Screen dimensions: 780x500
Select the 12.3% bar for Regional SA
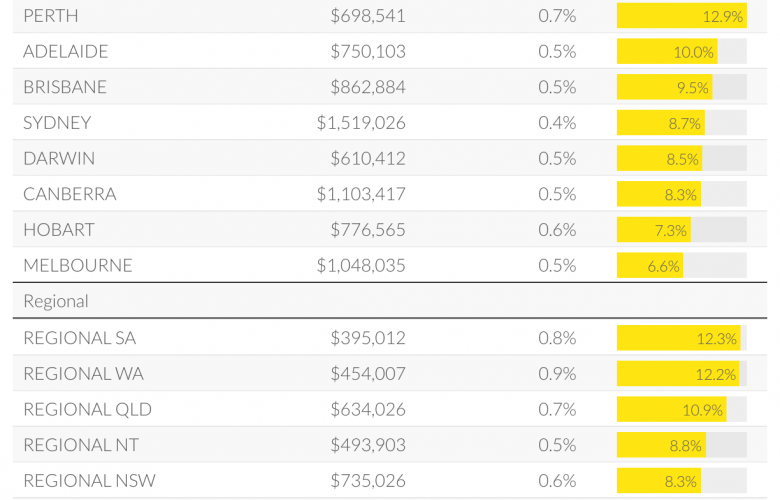click(x=679, y=338)
